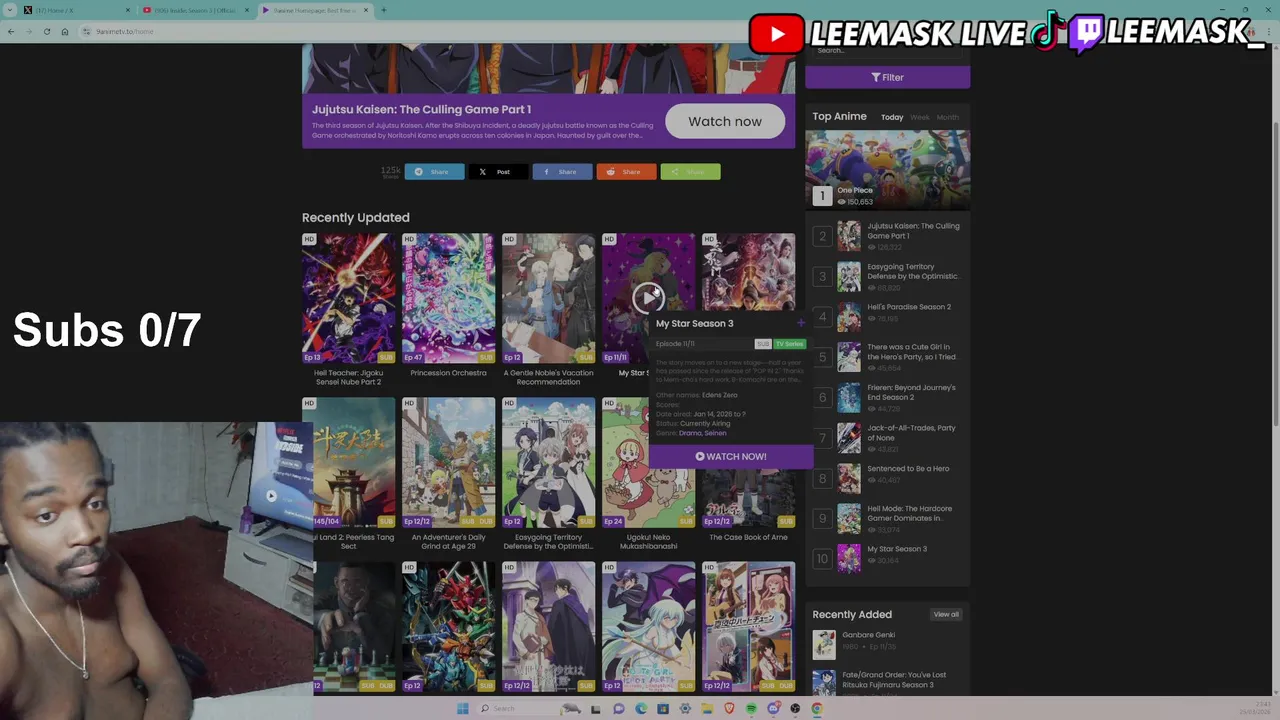
Task: Click the Drama genre link in My Star popup
Action: [x=690, y=433]
